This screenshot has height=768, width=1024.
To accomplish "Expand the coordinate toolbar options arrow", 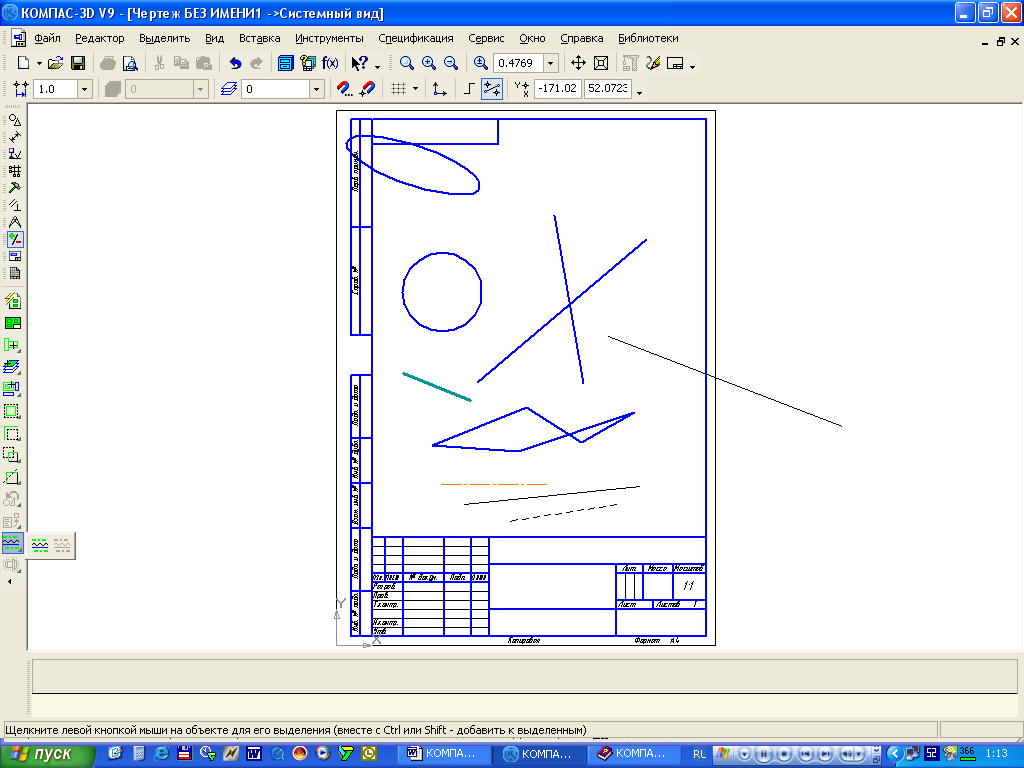I will click(639, 93).
